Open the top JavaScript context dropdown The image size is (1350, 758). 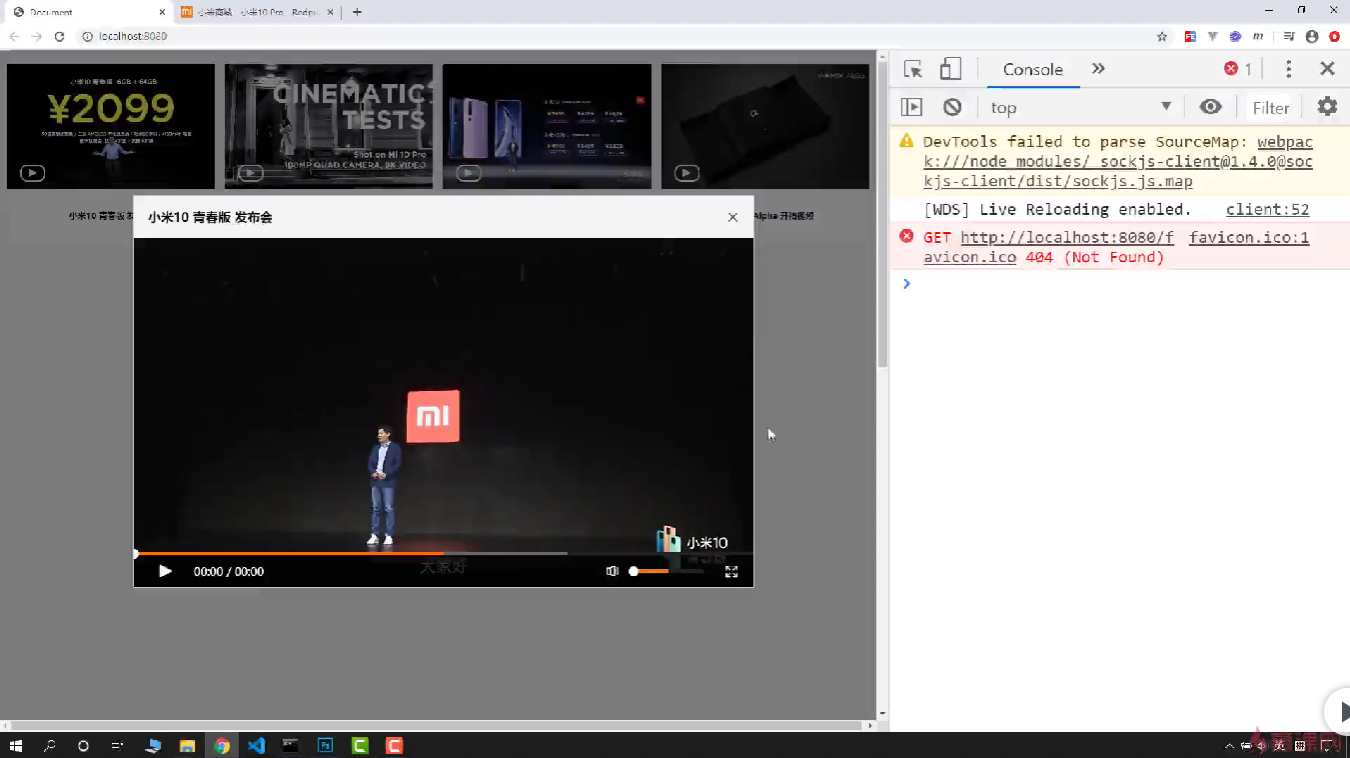[x=1081, y=107]
